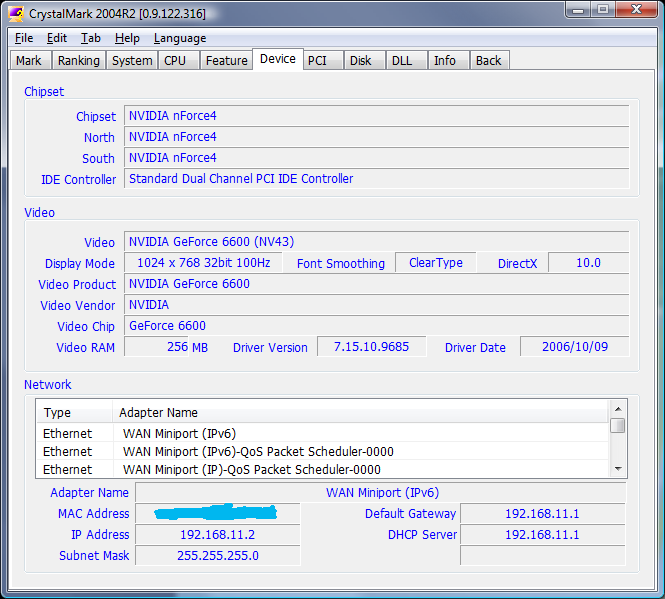Switch to the CPU tab
Image resolution: width=665 pixels, height=599 pixels.
click(x=179, y=61)
